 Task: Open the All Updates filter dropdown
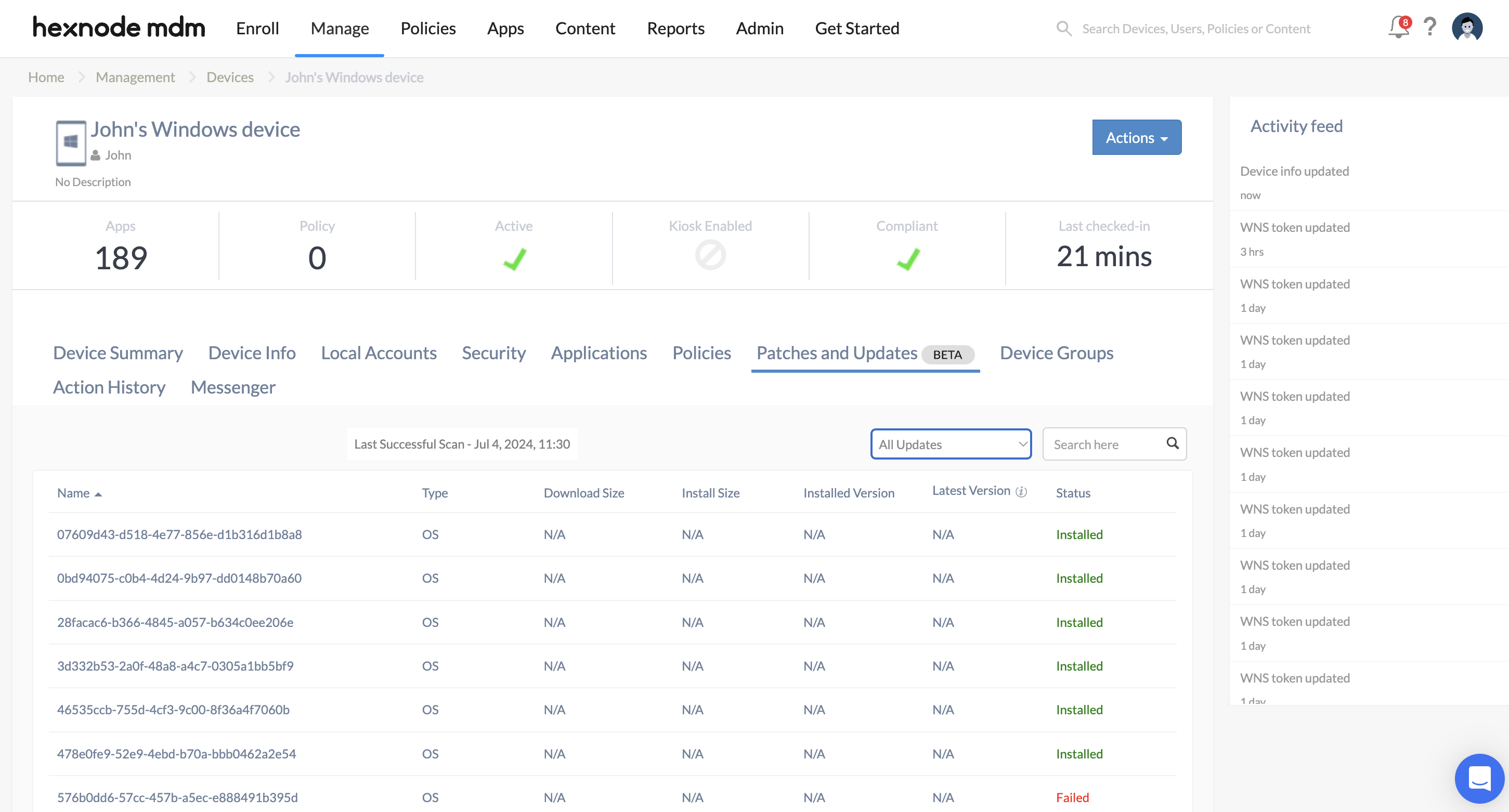[x=950, y=444]
